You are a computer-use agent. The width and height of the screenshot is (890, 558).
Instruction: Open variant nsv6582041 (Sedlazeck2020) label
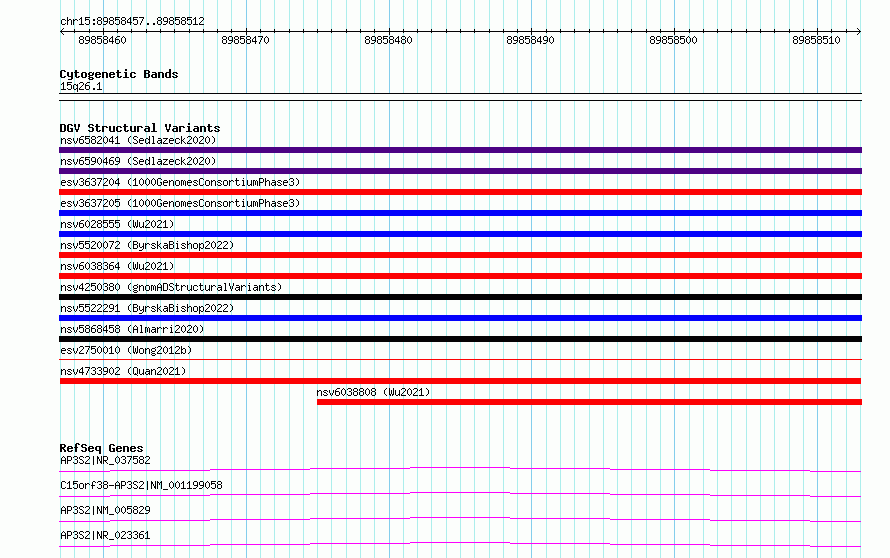[138, 140]
